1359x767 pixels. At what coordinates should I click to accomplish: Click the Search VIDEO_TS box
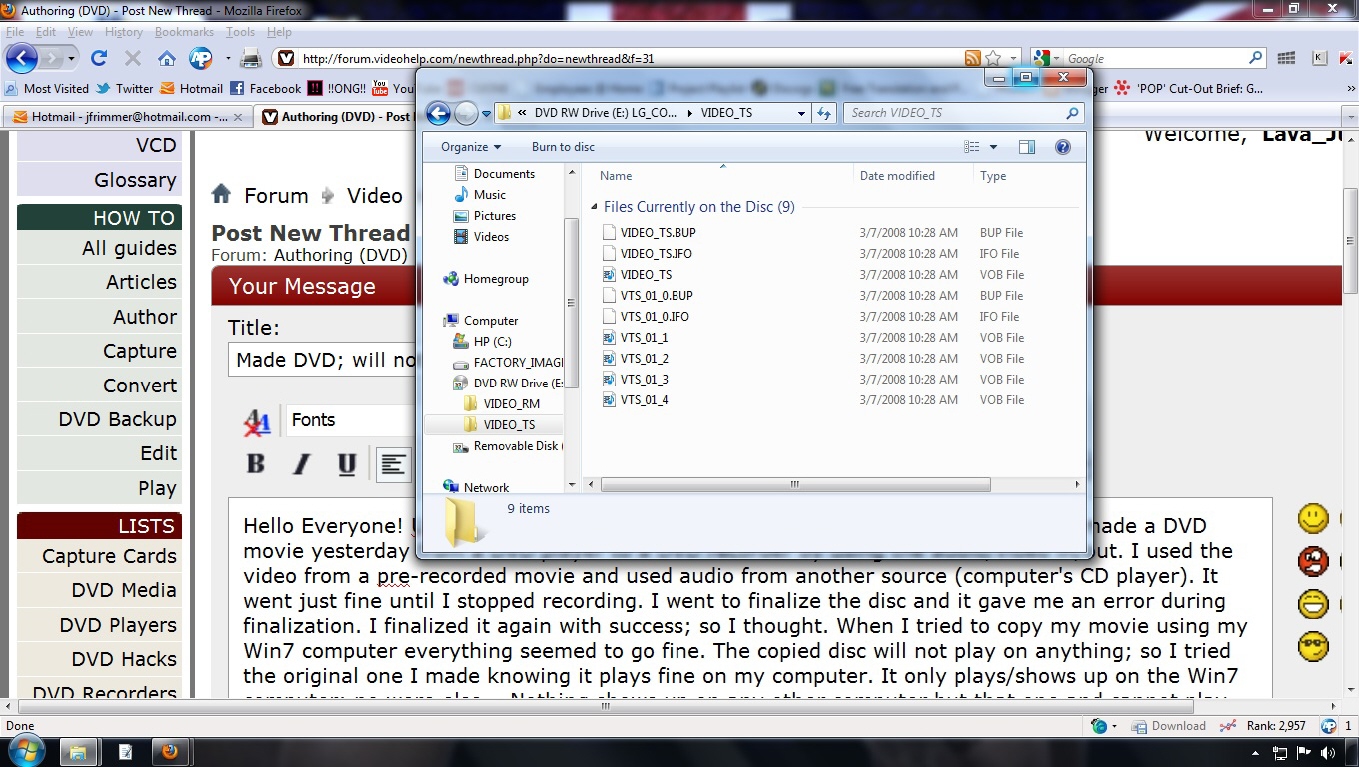click(x=964, y=113)
